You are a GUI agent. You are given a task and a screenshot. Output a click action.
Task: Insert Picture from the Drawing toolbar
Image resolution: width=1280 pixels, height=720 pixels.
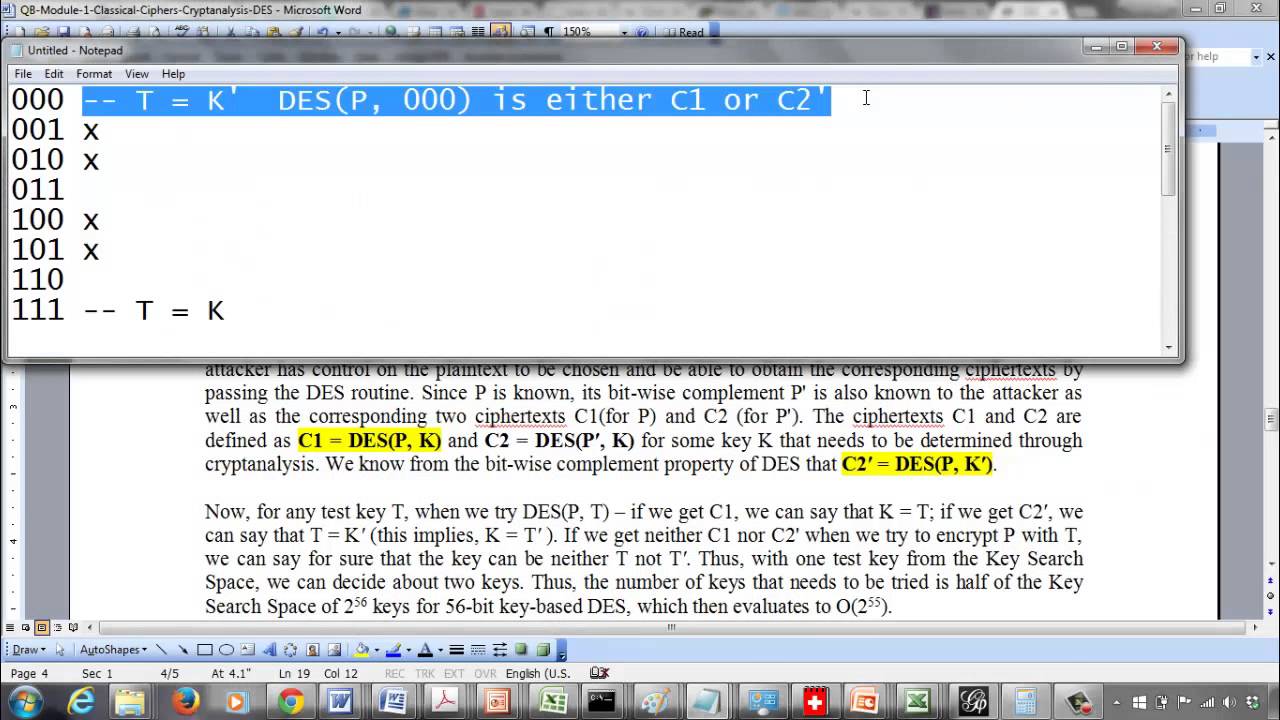(x=335, y=650)
